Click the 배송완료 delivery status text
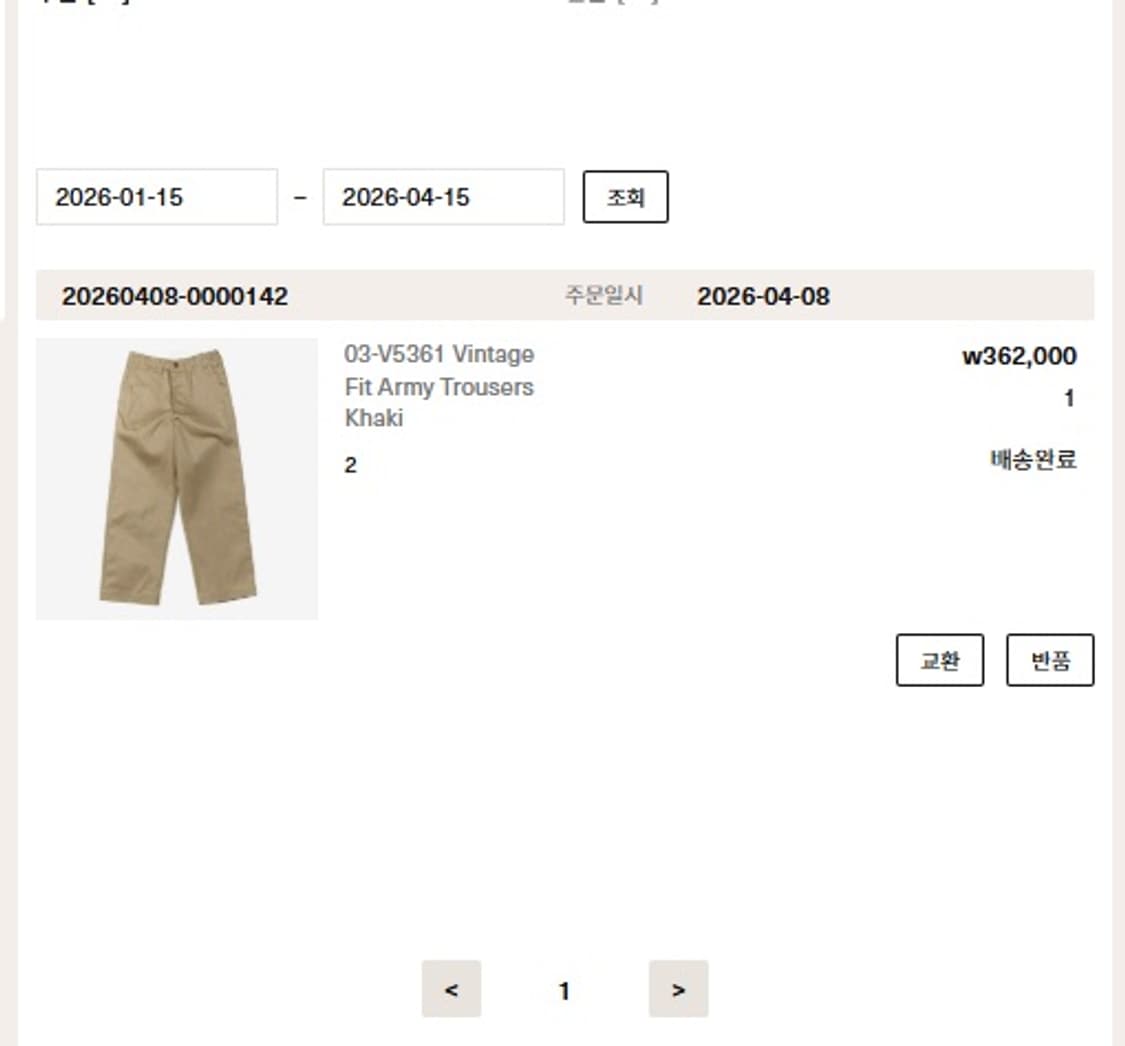This screenshot has height=1046, width=1125. (1034, 459)
